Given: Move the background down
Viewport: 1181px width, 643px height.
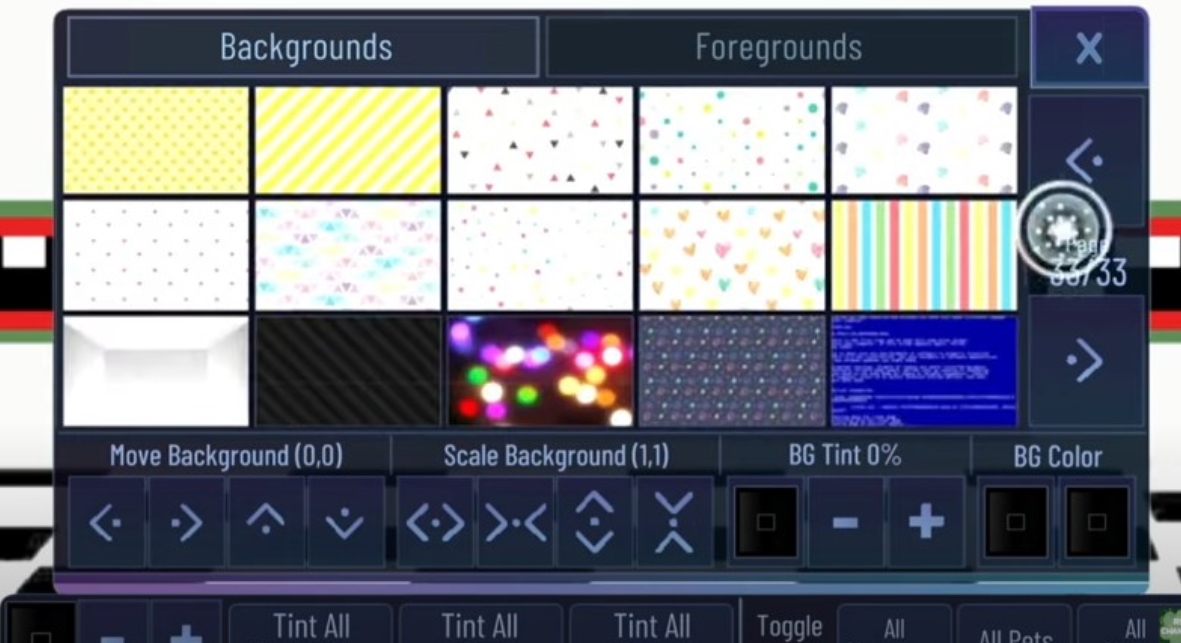Looking at the screenshot, I should 345,522.
